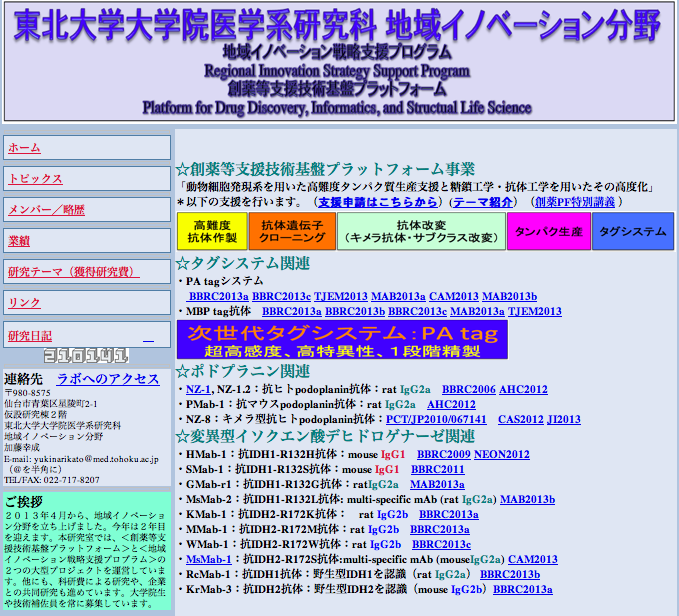Click the magenta タンパク生産 box
This screenshot has height=616, width=679.
549,231
